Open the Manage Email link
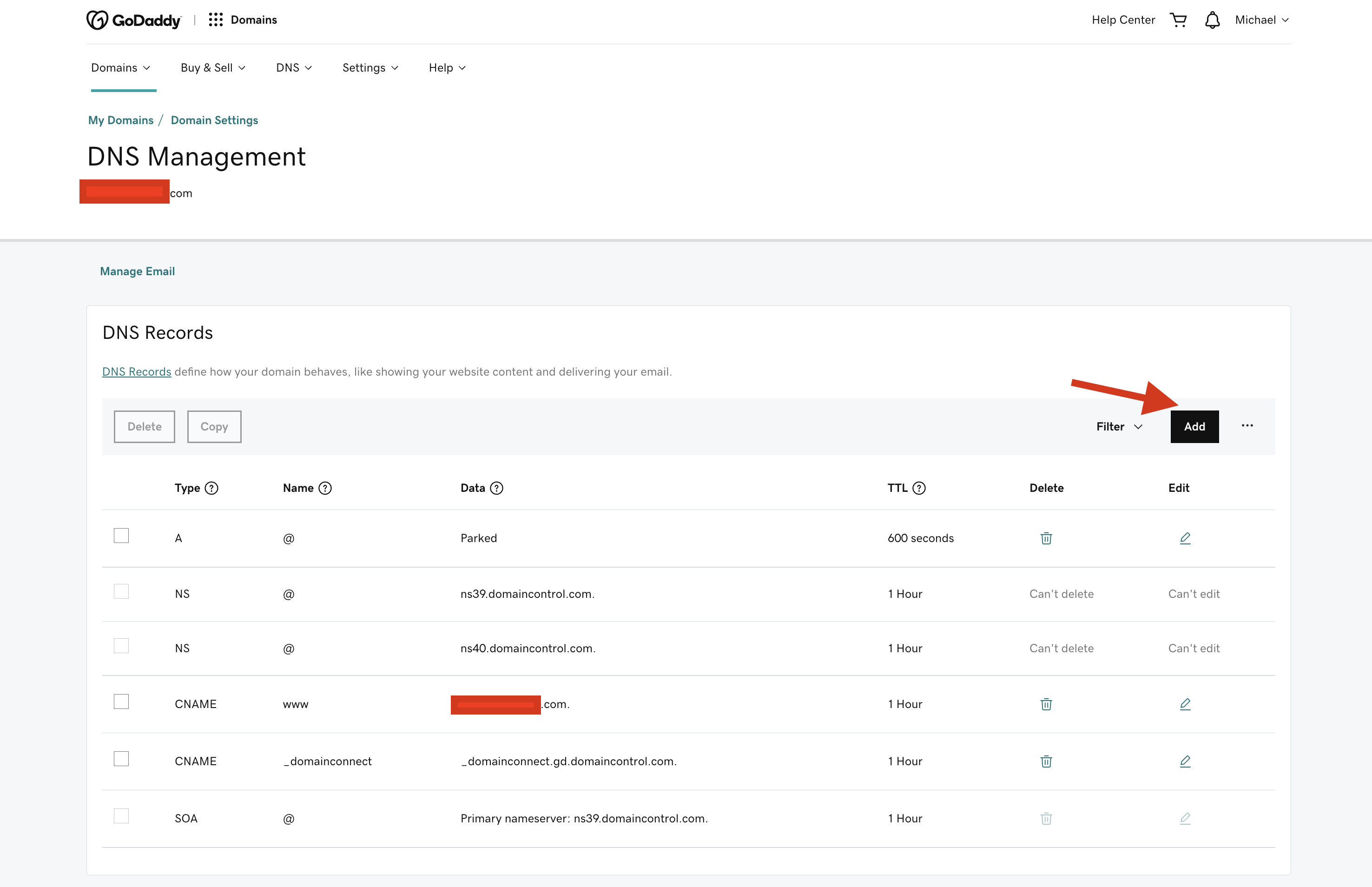1372x887 pixels. tap(137, 271)
